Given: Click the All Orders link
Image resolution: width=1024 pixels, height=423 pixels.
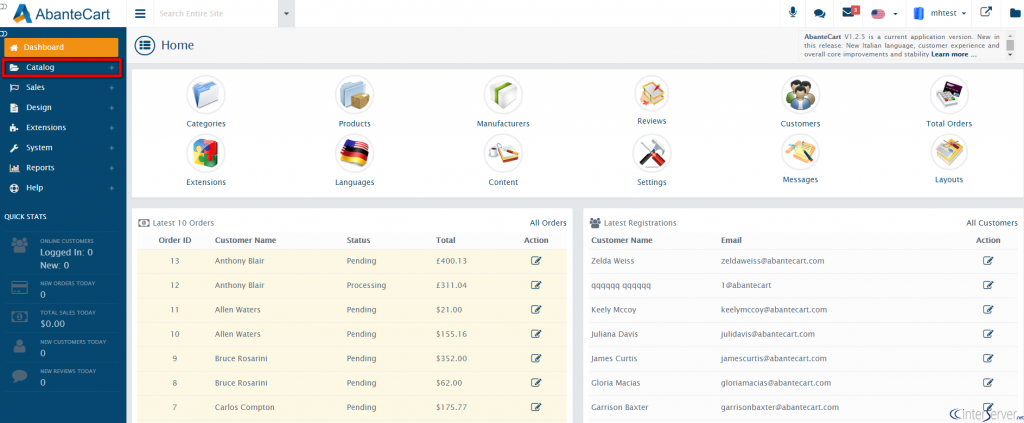Looking at the screenshot, I should point(548,223).
